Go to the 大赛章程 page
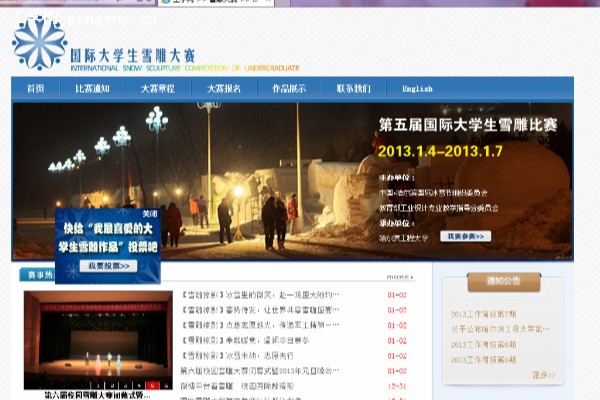The height and width of the screenshot is (400, 600). tap(158, 89)
